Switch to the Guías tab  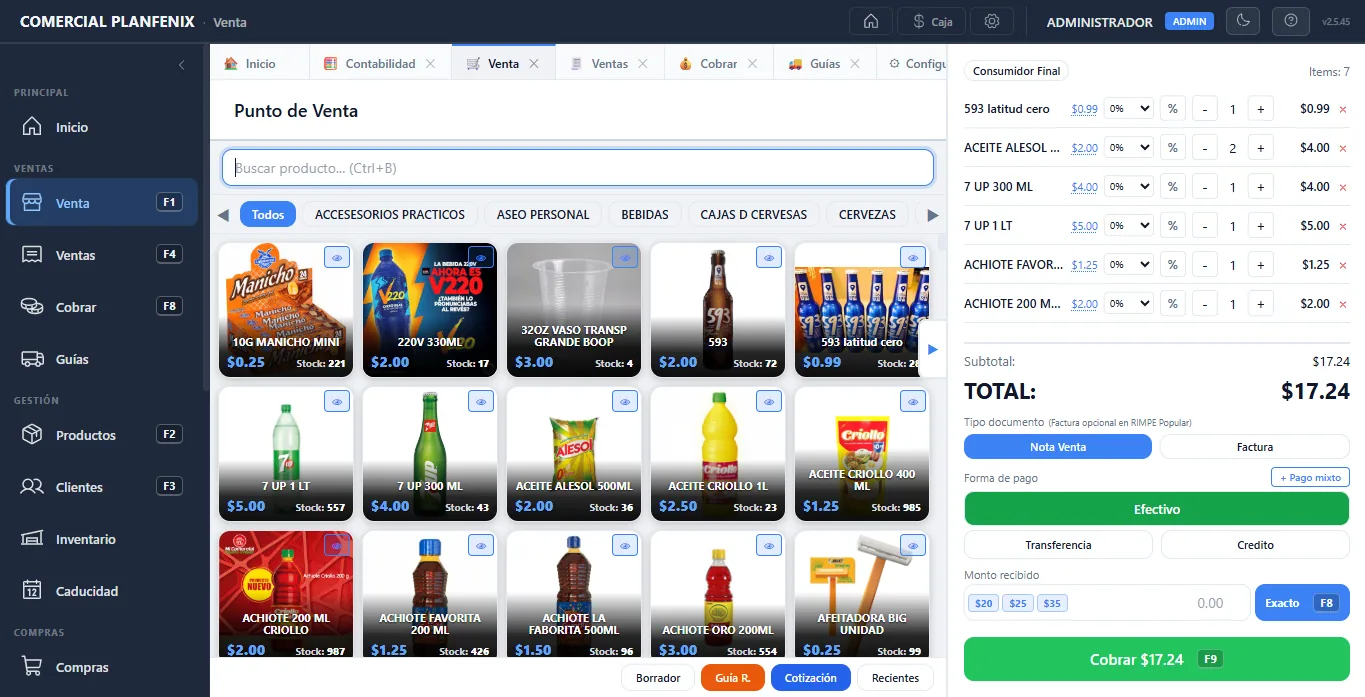[x=825, y=63]
